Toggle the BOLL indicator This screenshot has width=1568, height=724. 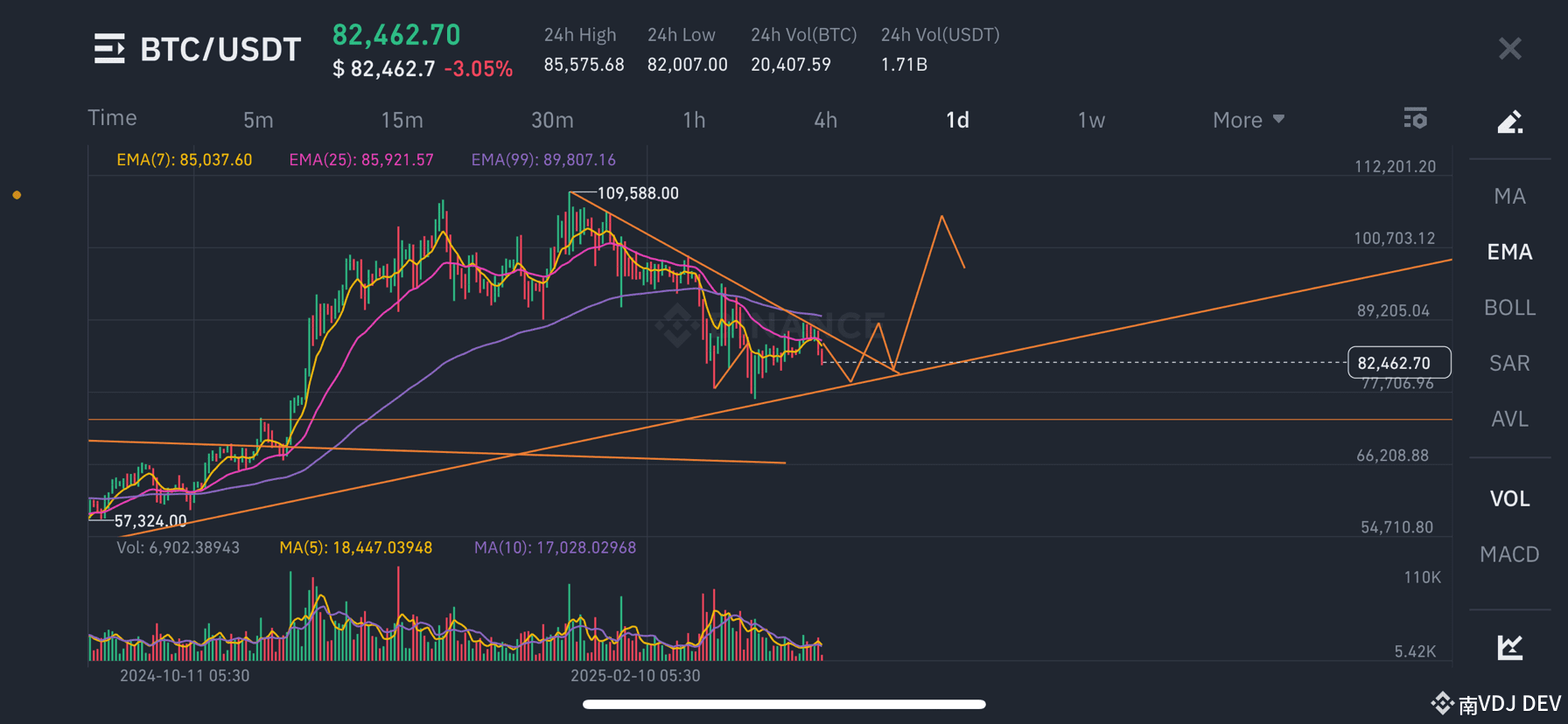point(1509,308)
